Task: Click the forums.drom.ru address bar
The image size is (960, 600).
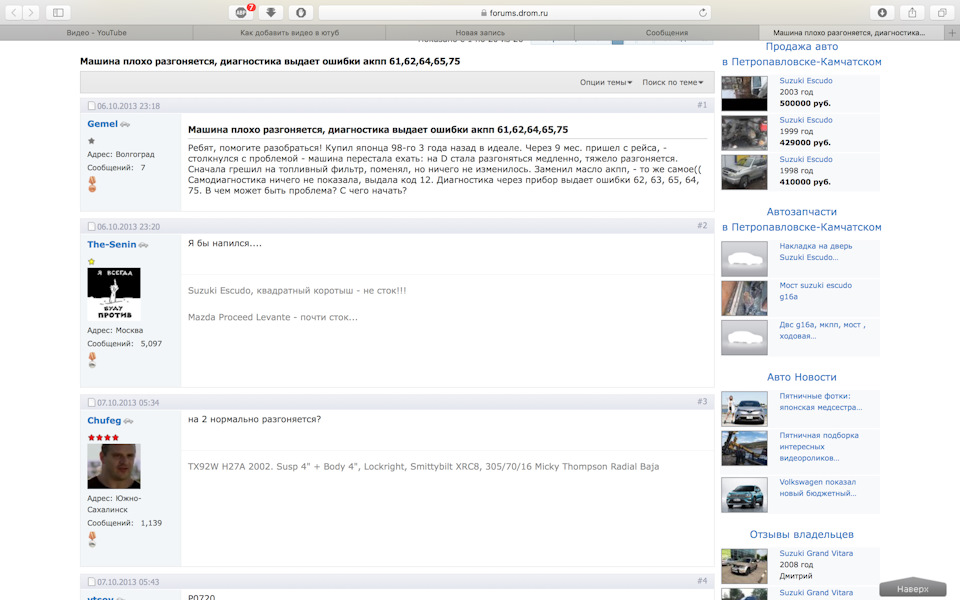Action: [515, 12]
